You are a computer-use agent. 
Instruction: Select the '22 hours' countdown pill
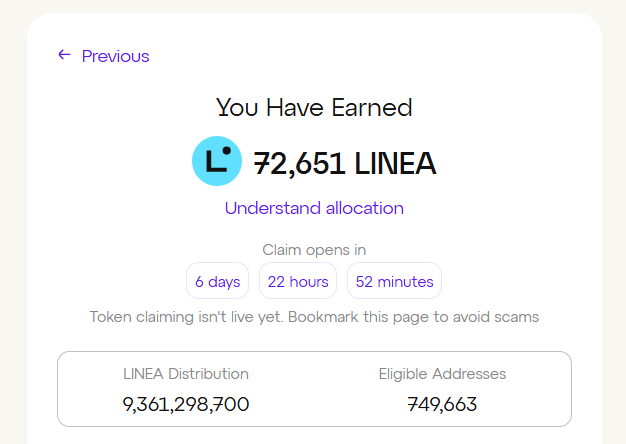tap(298, 281)
